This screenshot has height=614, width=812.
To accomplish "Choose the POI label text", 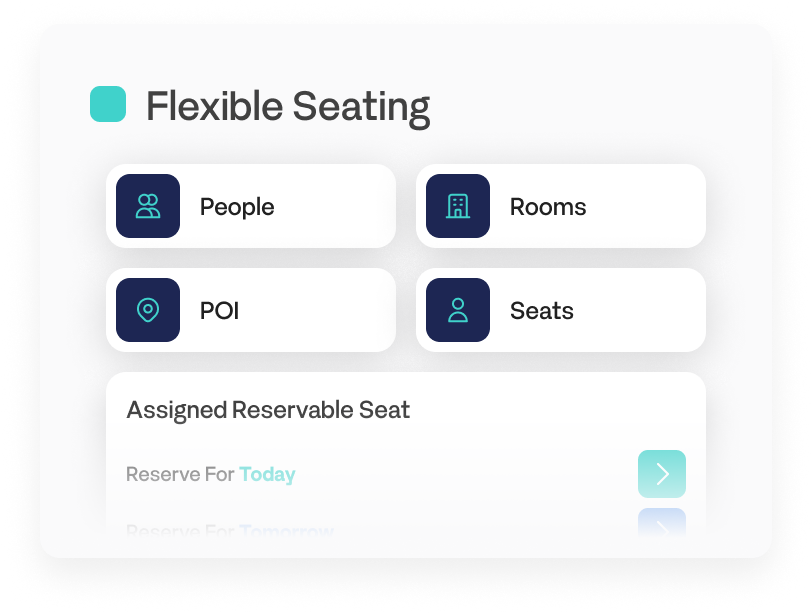I will 220,311.
